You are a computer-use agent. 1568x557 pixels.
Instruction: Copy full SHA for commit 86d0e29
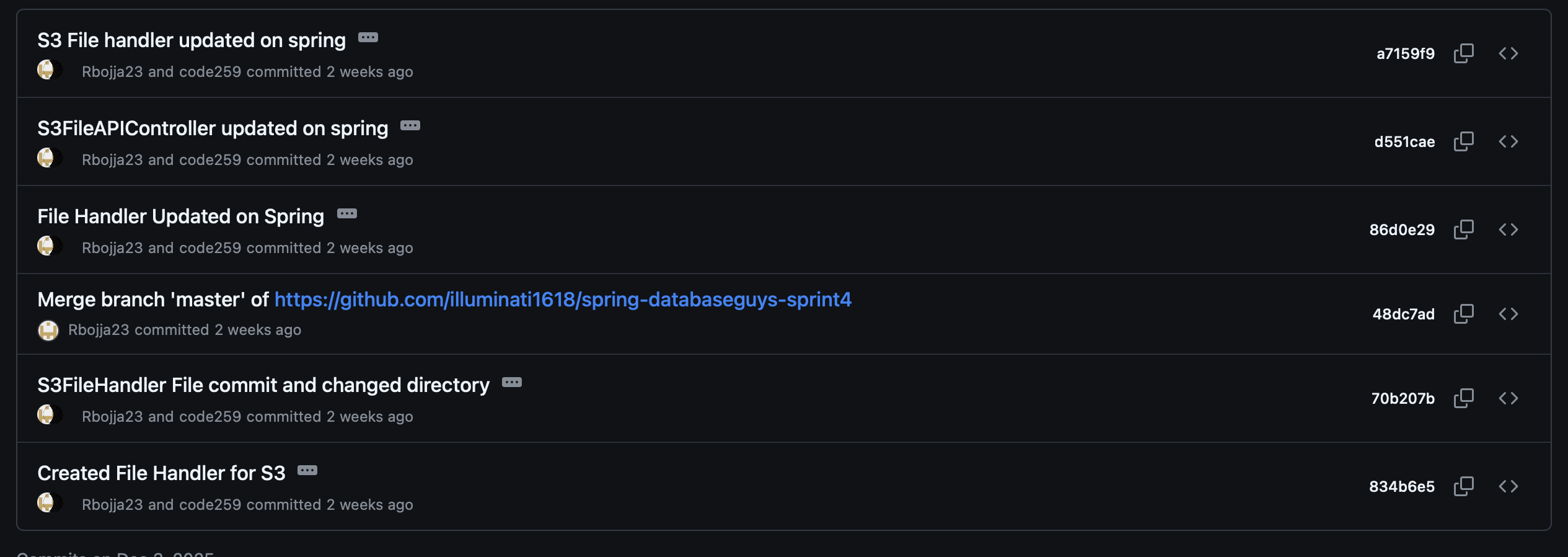[1463, 229]
